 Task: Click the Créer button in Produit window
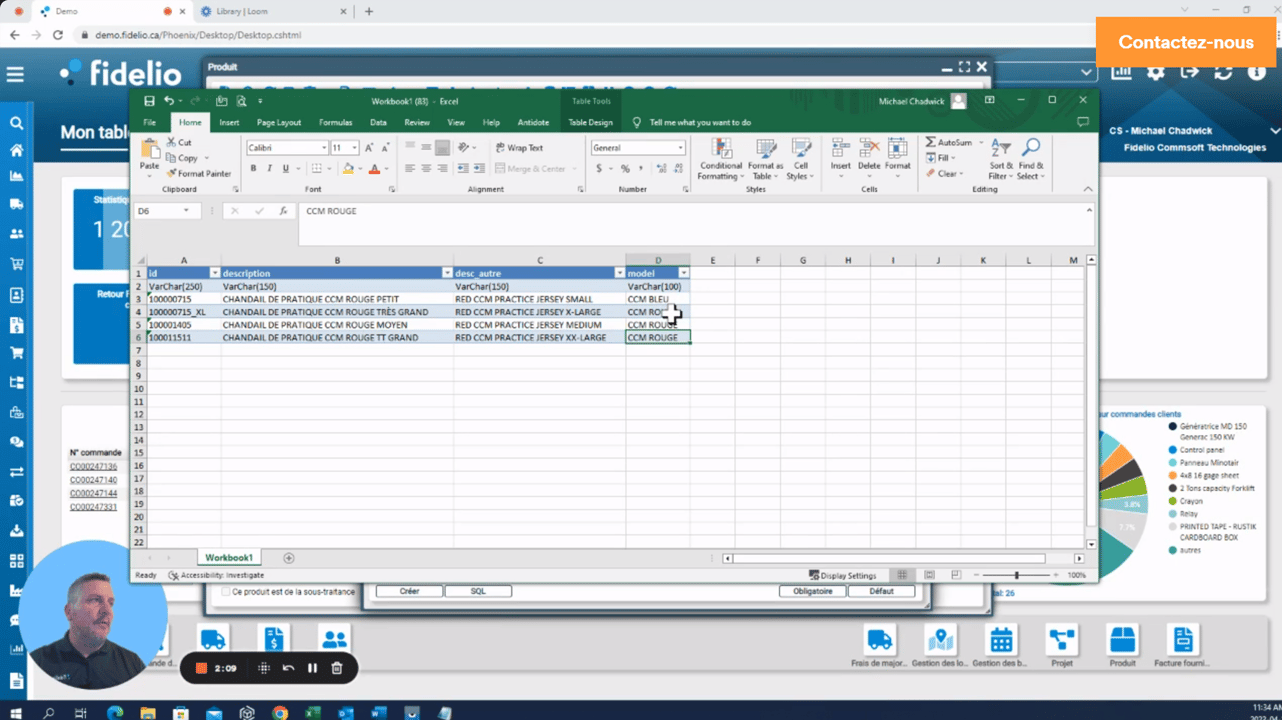point(409,591)
